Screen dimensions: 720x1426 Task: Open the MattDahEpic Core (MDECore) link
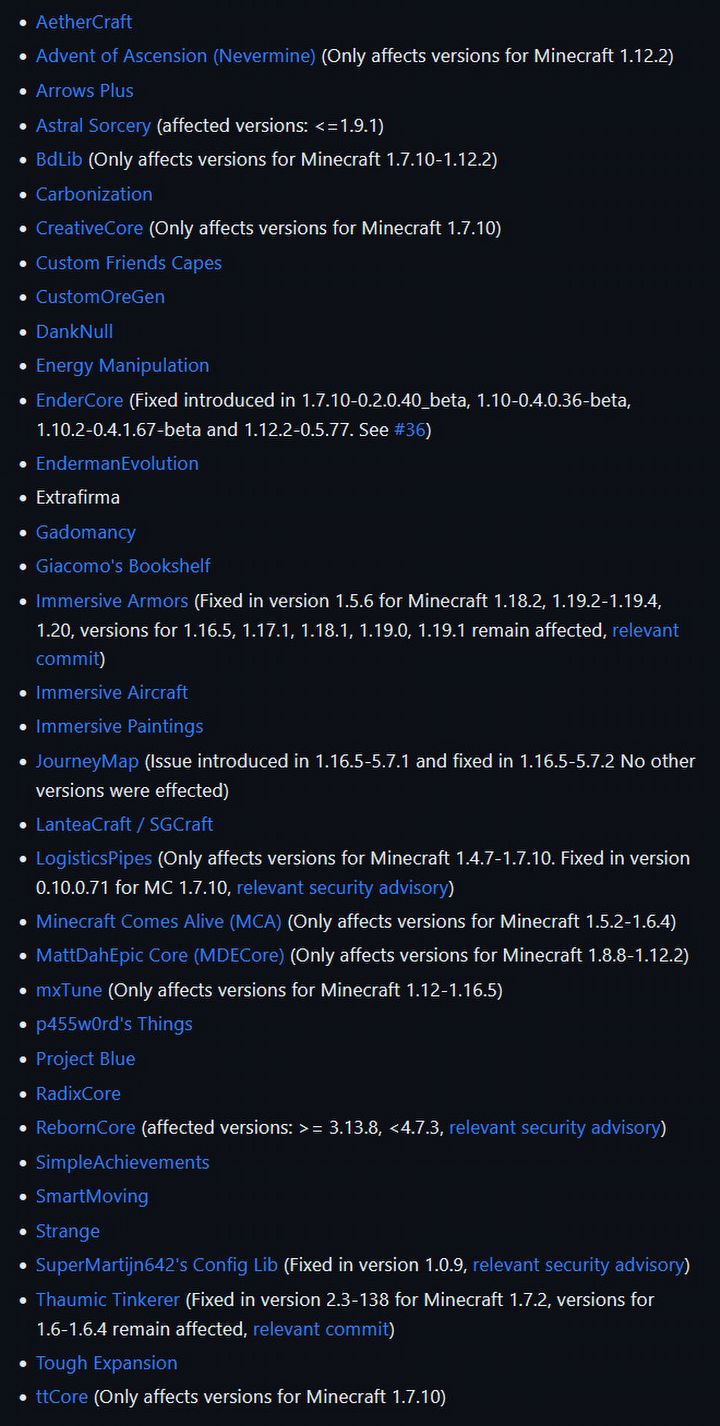(x=160, y=955)
